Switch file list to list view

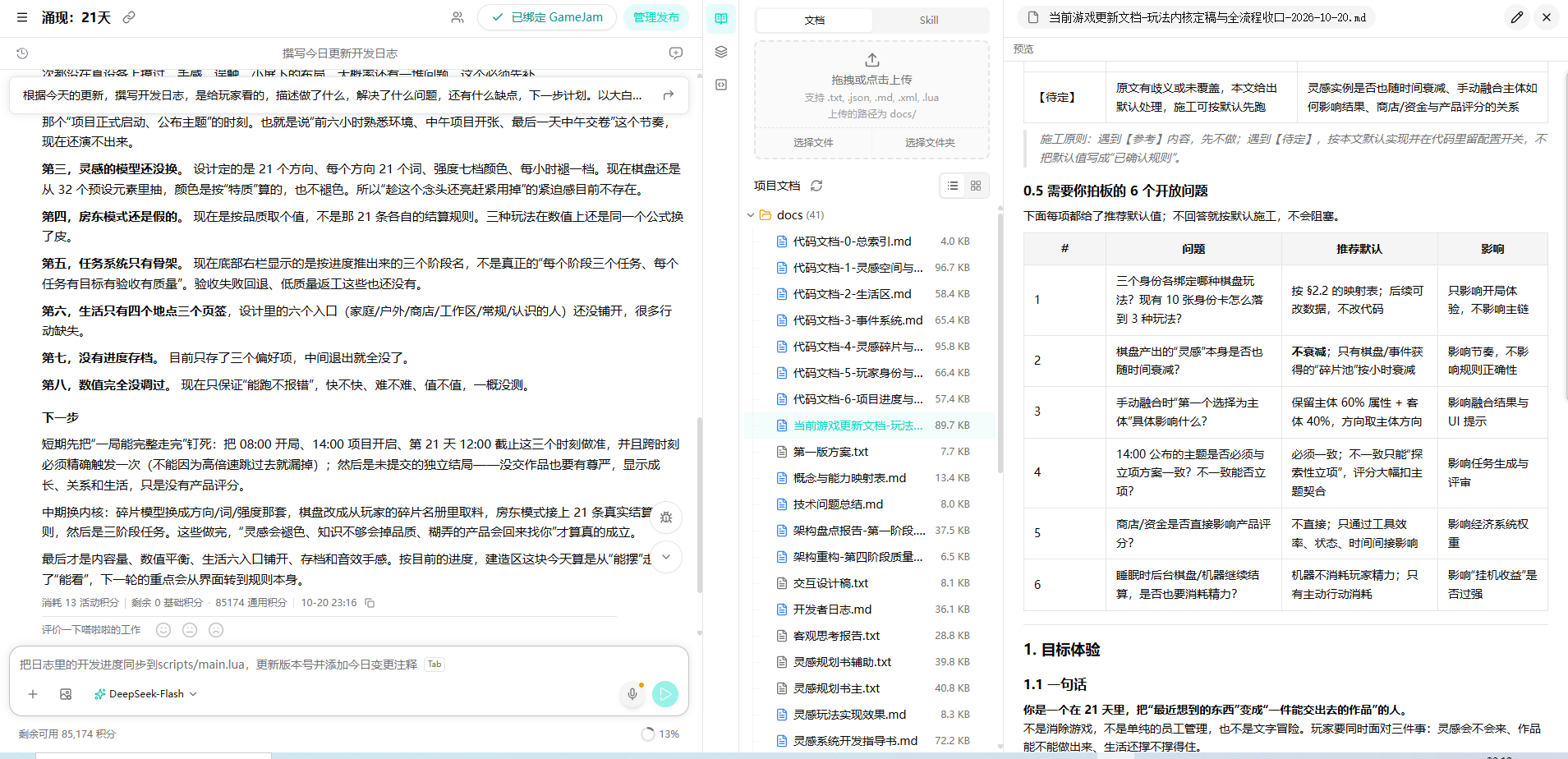[953, 186]
